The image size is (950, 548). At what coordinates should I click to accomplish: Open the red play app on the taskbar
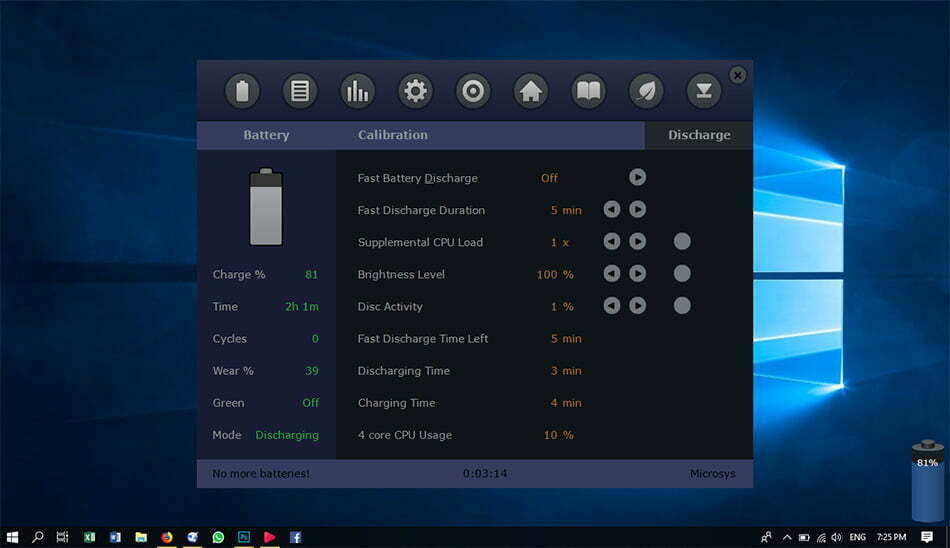270,537
